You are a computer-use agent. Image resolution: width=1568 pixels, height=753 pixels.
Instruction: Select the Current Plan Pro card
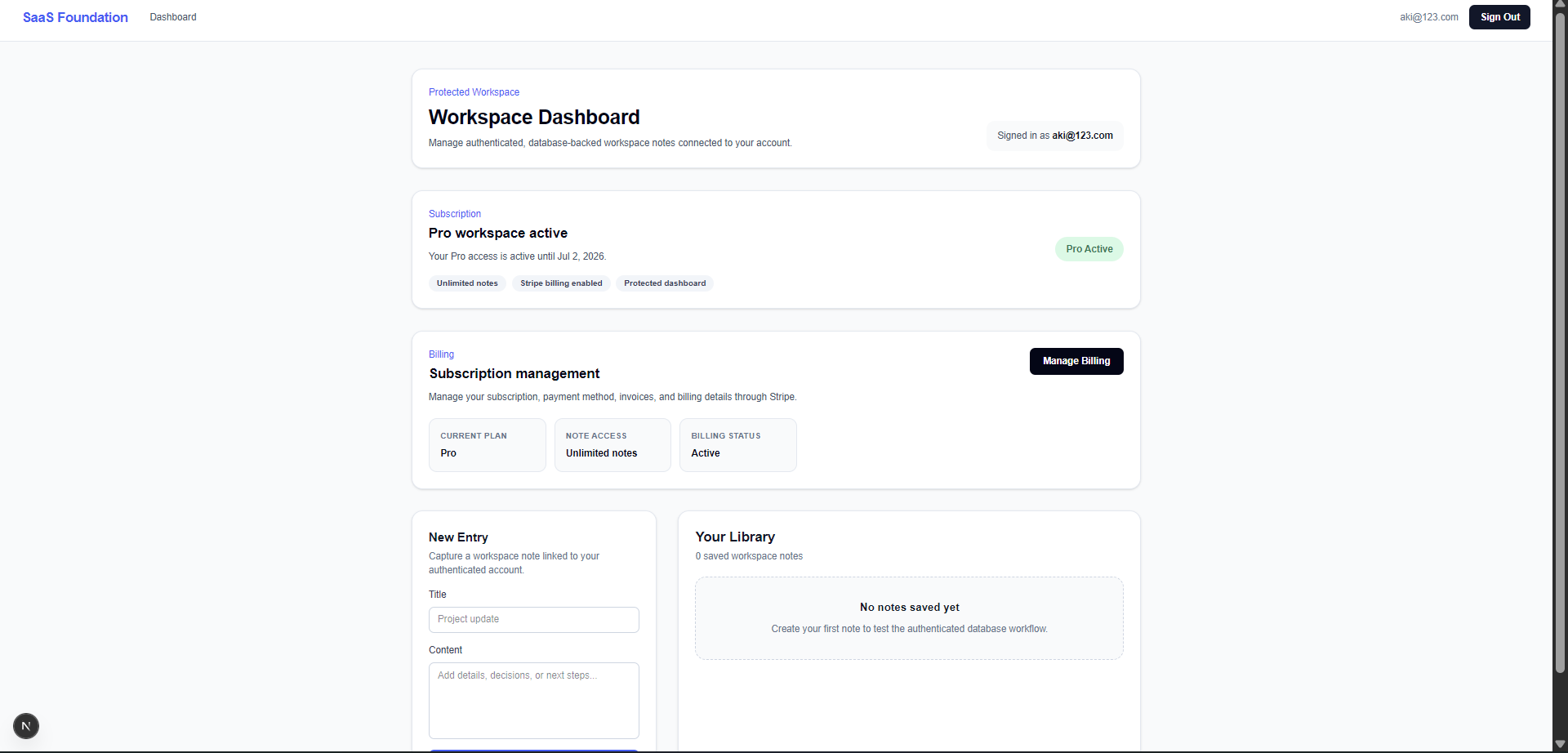click(x=488, y=445)
